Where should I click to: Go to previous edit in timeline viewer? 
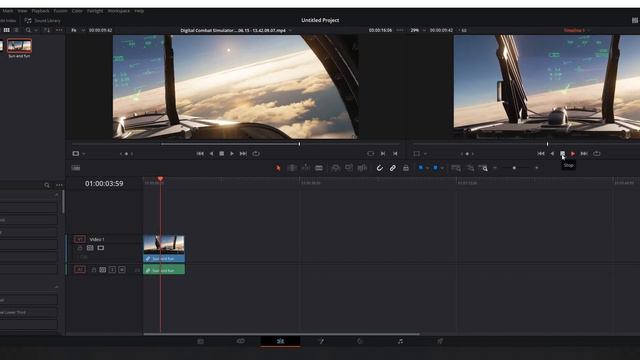[x=541, y=153]
